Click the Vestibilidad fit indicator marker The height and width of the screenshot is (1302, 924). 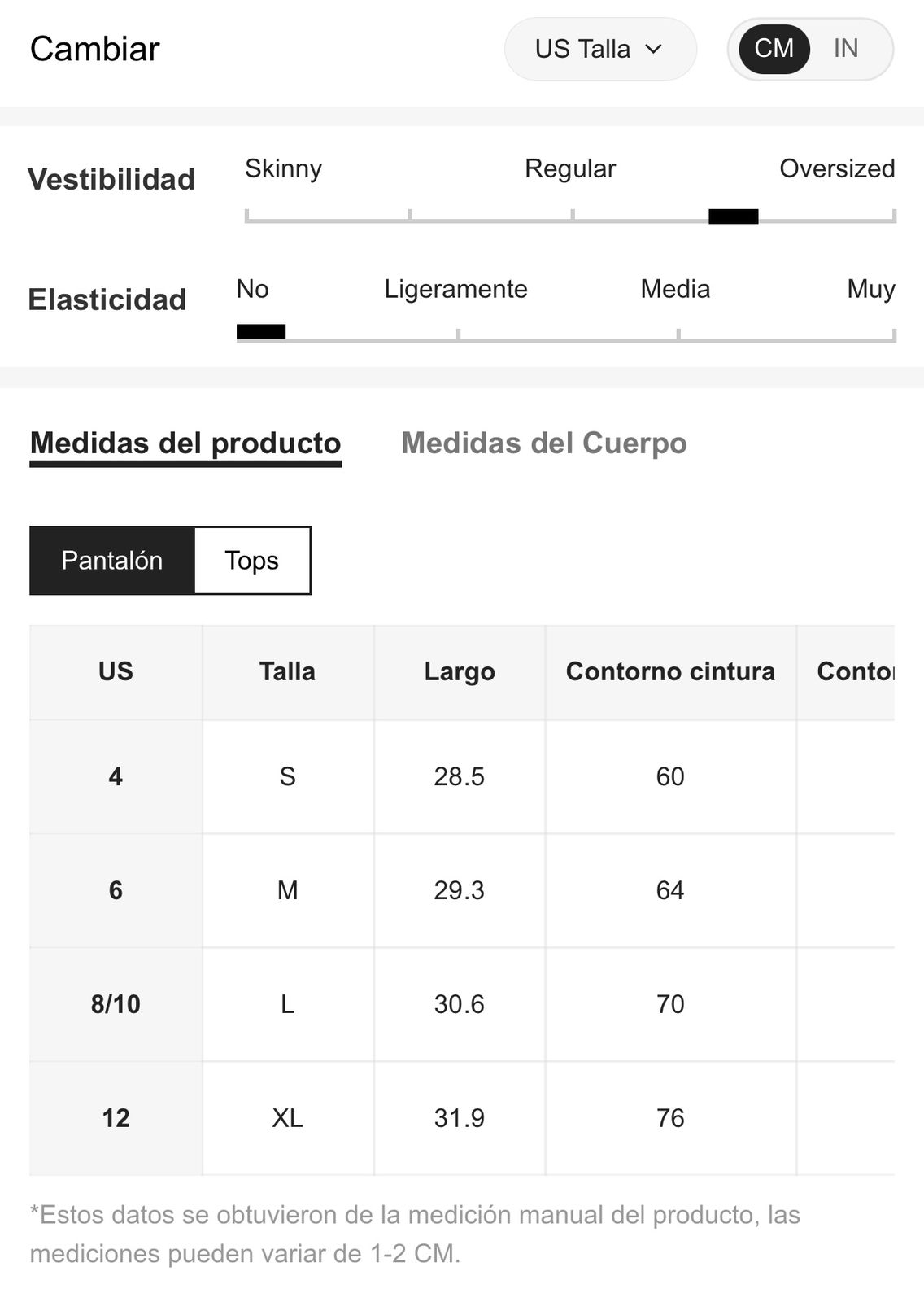(x=734, y=216)
